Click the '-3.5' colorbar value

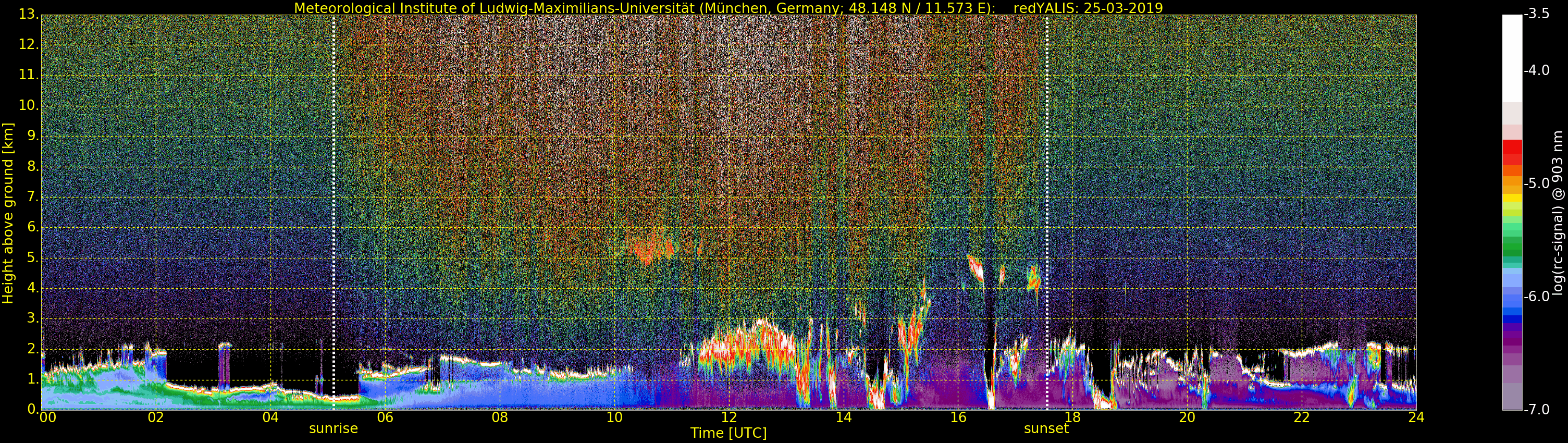click(1537, 14)
